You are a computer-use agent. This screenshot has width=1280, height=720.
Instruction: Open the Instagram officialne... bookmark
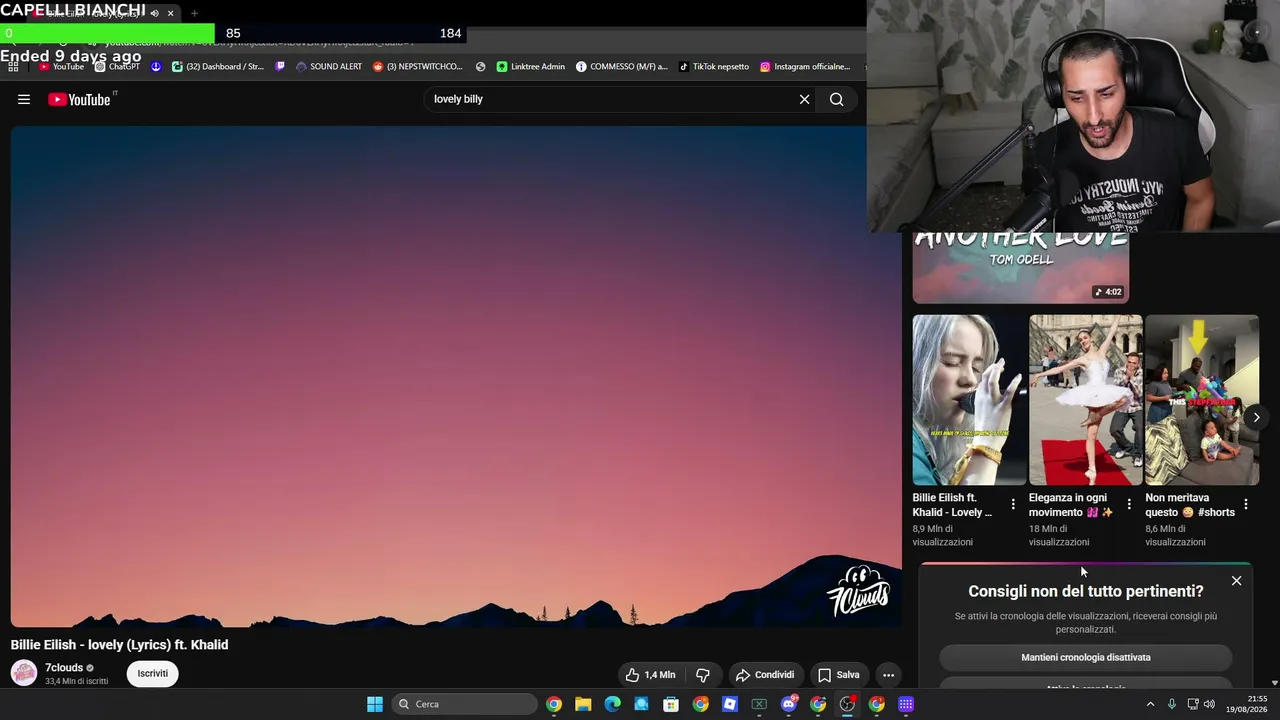click(x=805, y=67)
